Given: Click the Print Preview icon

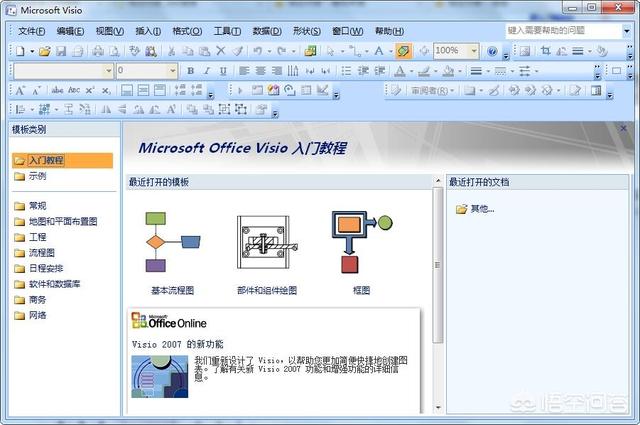Looking at the screenshot, I should pos(114,51).
